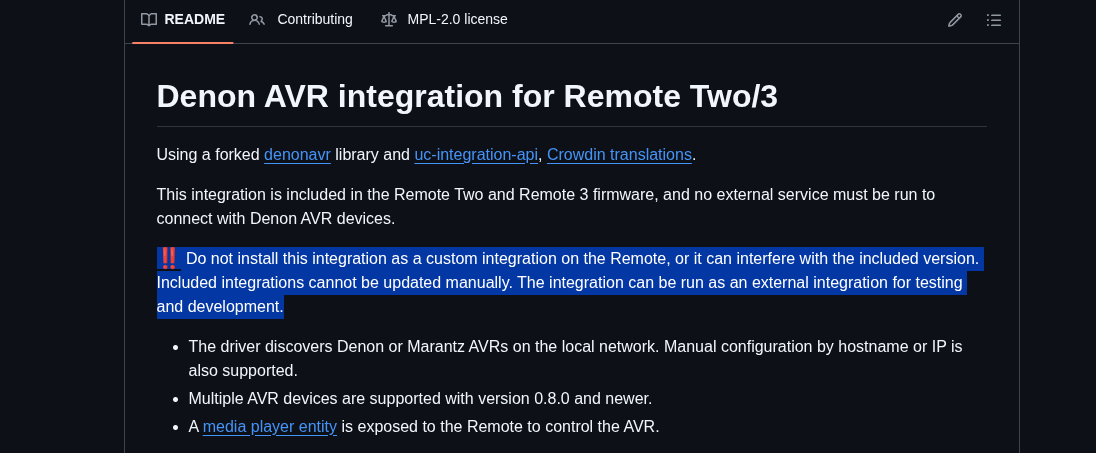Viewport: 1096px width, 453px height.
Task: Click the balance scale license icon
Action: tap(389, 19)
